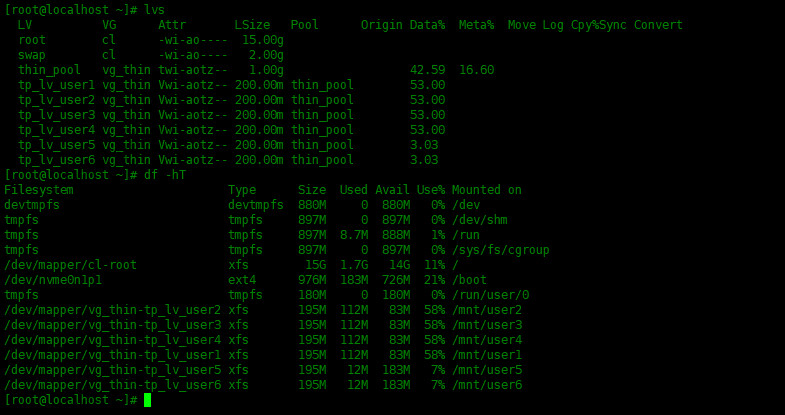Select the thin_pool LV name

click(49, 70)
